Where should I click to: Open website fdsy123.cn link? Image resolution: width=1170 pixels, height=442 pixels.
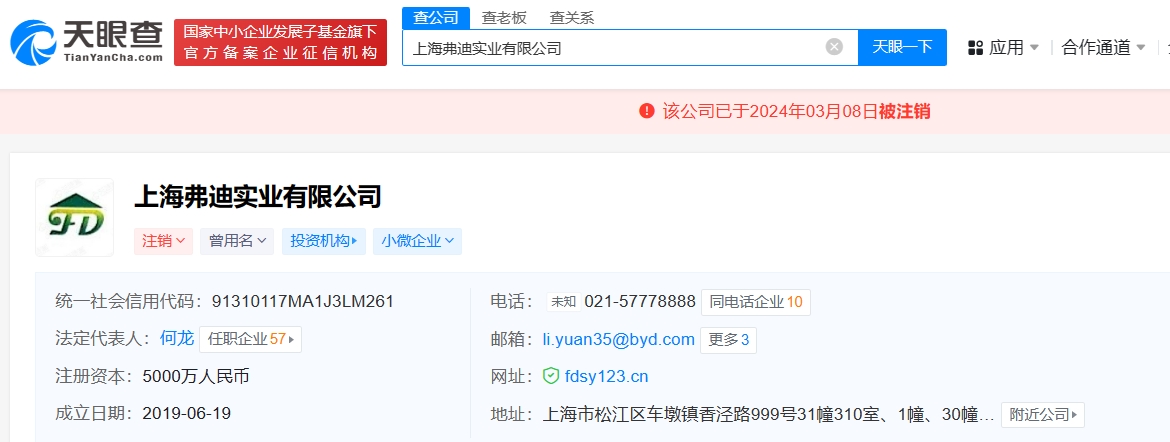607,376
